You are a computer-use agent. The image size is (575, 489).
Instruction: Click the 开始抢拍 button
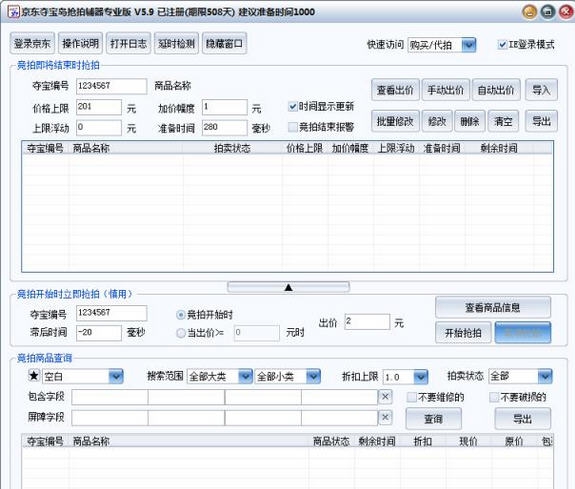point(463,333)
